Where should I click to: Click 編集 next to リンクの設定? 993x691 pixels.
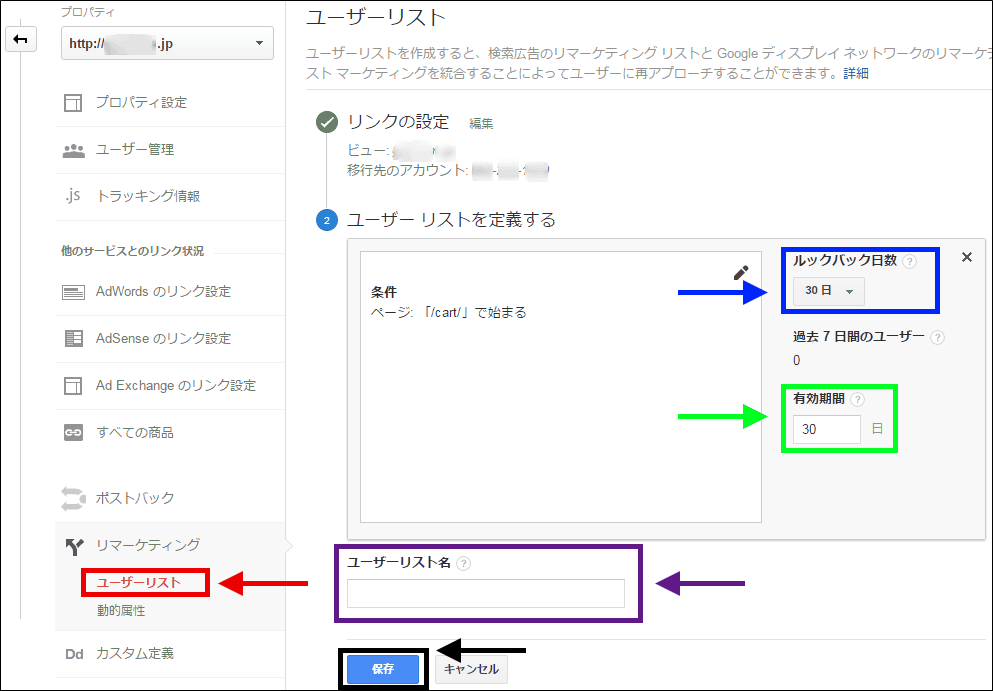pos(481,124)
